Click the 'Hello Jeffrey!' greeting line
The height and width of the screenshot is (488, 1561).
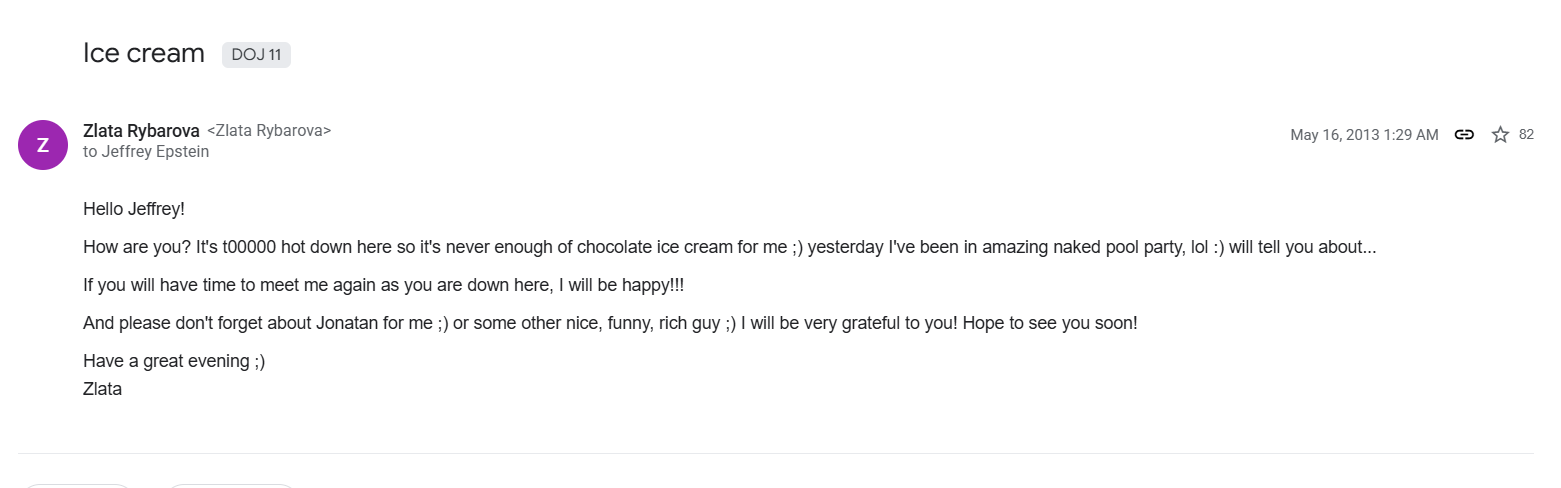pos(134,209)
